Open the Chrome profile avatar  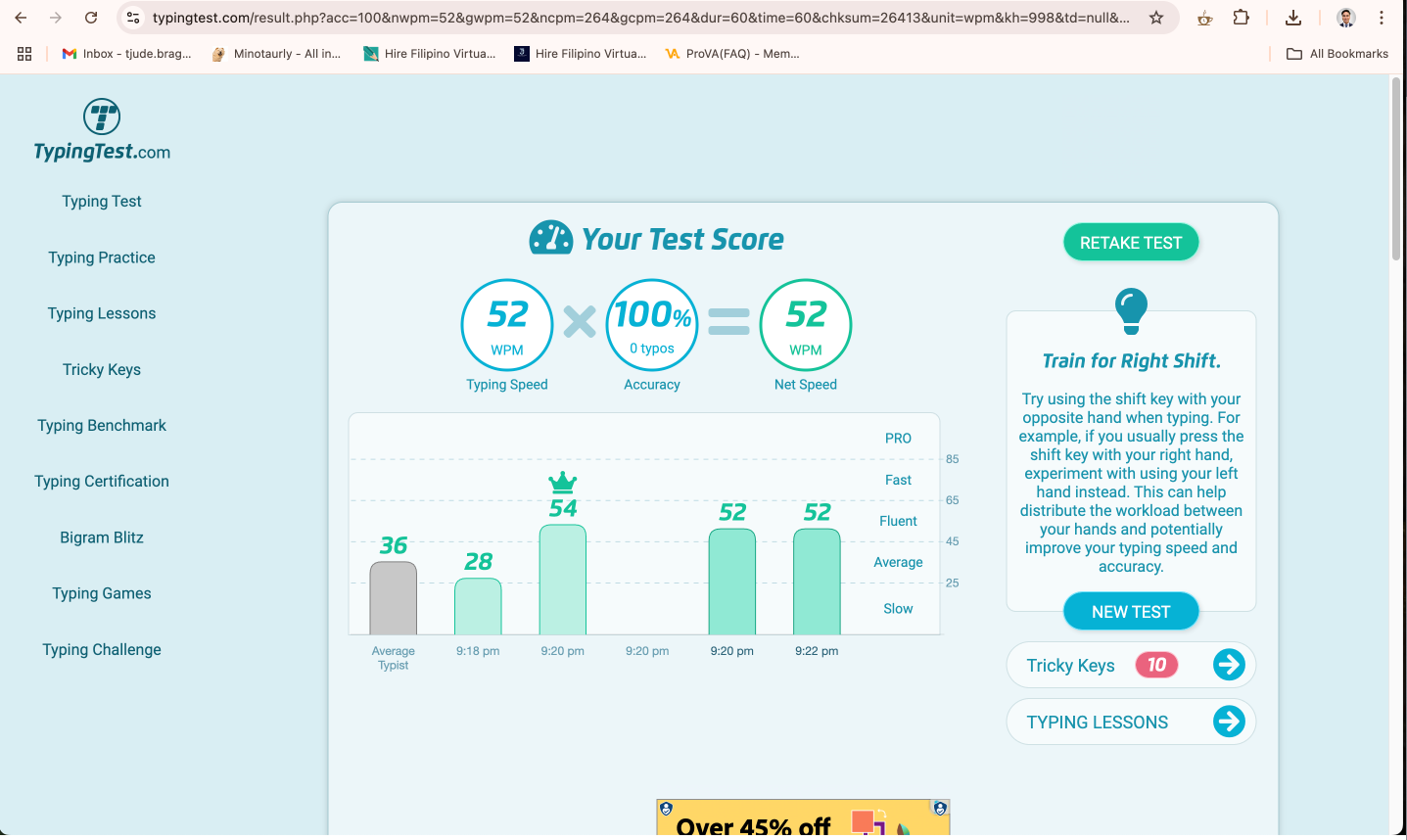1346,18
